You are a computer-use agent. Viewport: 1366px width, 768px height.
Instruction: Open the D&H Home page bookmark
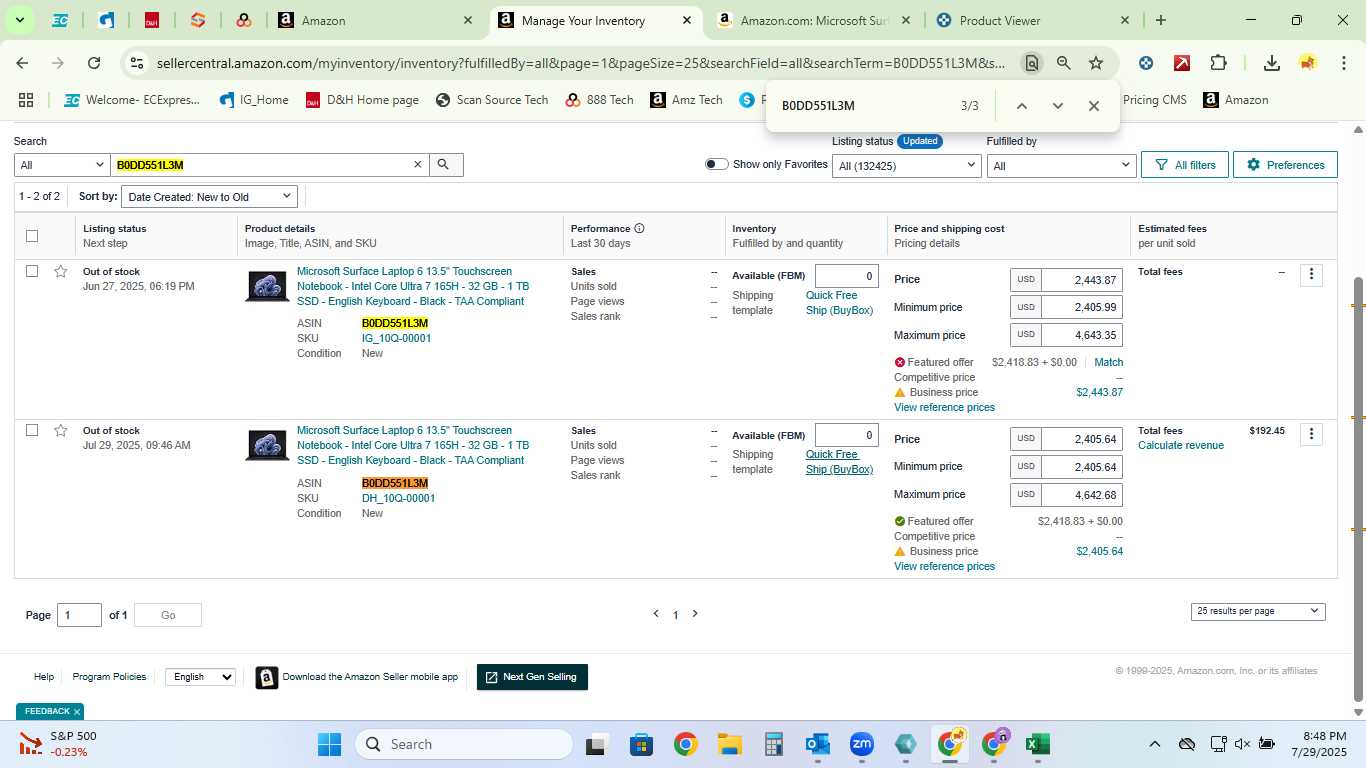click(x=362, y=100)
